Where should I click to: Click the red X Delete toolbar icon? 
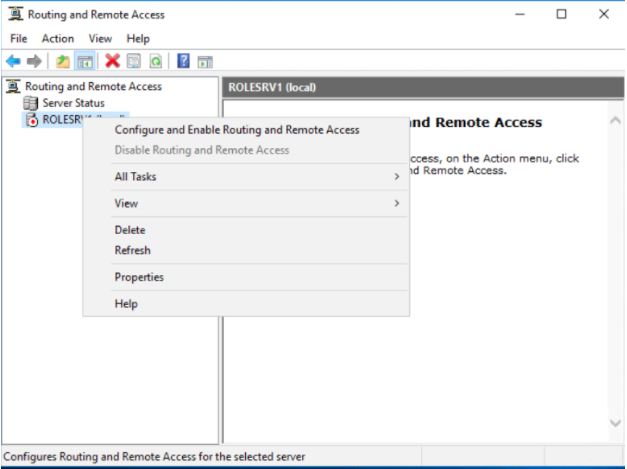113,62
